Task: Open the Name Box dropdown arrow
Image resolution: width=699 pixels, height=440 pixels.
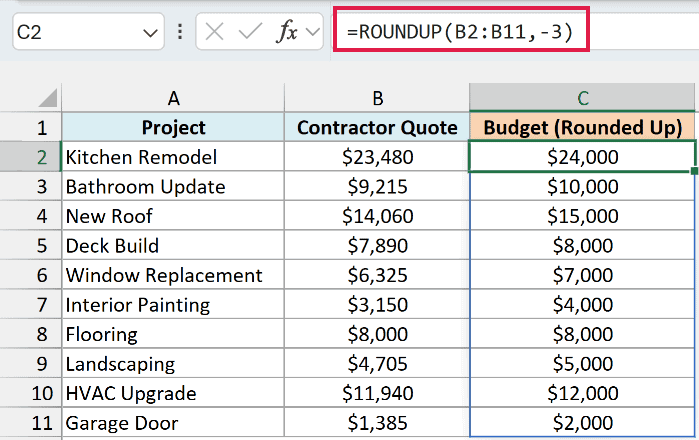Action: (150, 33)
